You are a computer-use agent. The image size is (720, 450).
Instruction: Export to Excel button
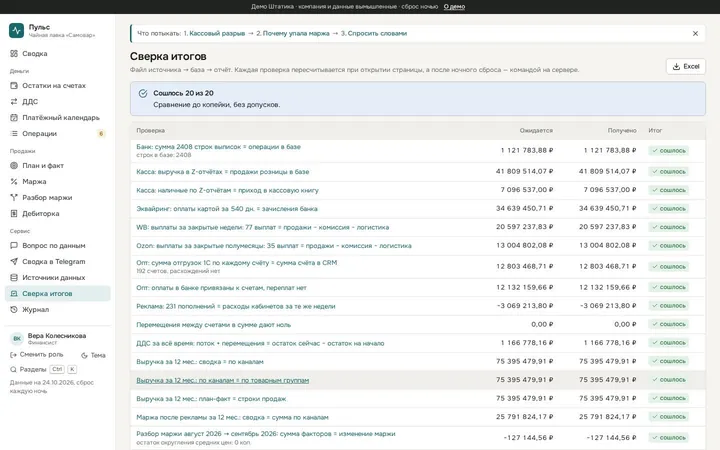click(686, 67)
